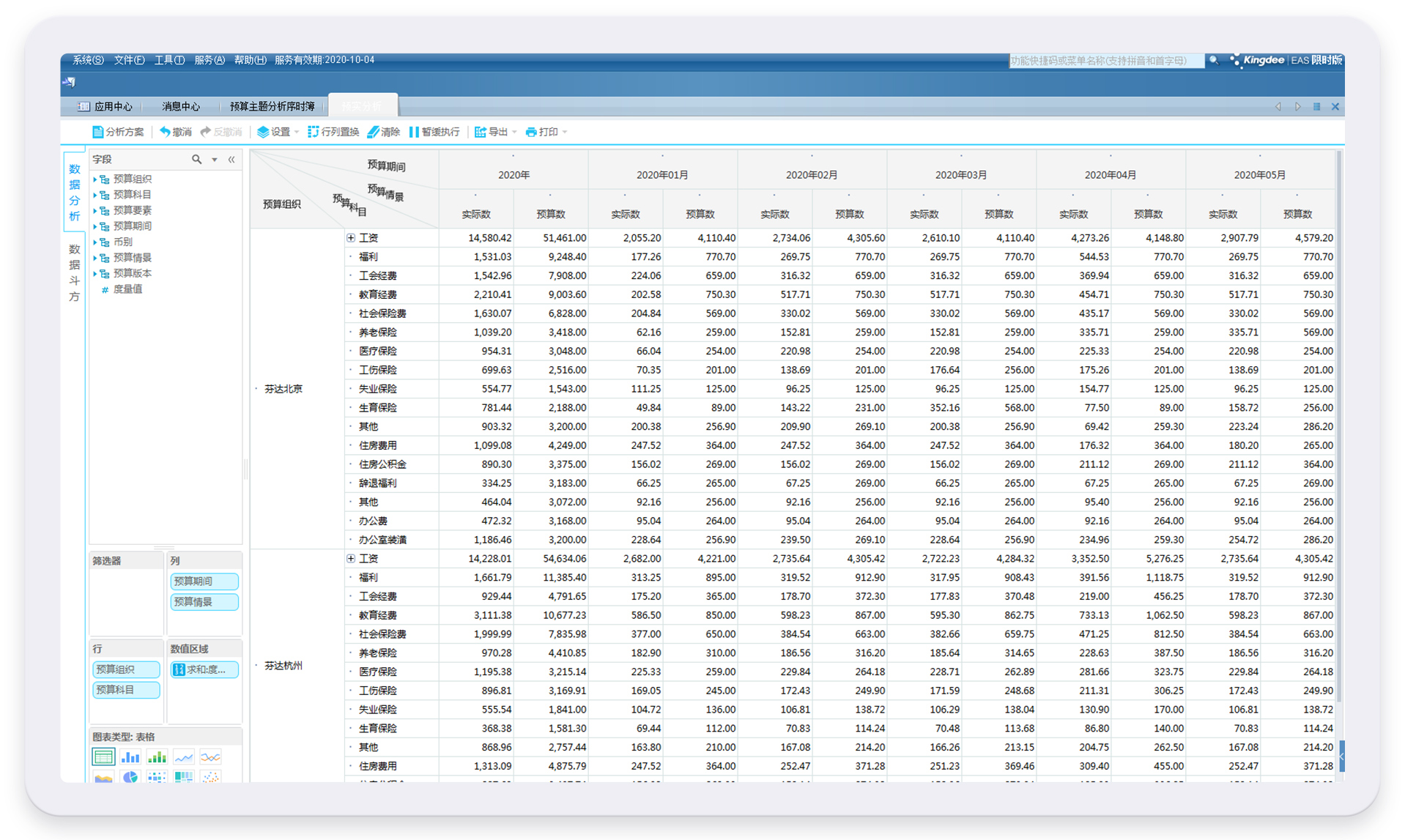
Task: Click the 芬达杭州 row group label
Action: pyautogui.click(x=283, y=666)
